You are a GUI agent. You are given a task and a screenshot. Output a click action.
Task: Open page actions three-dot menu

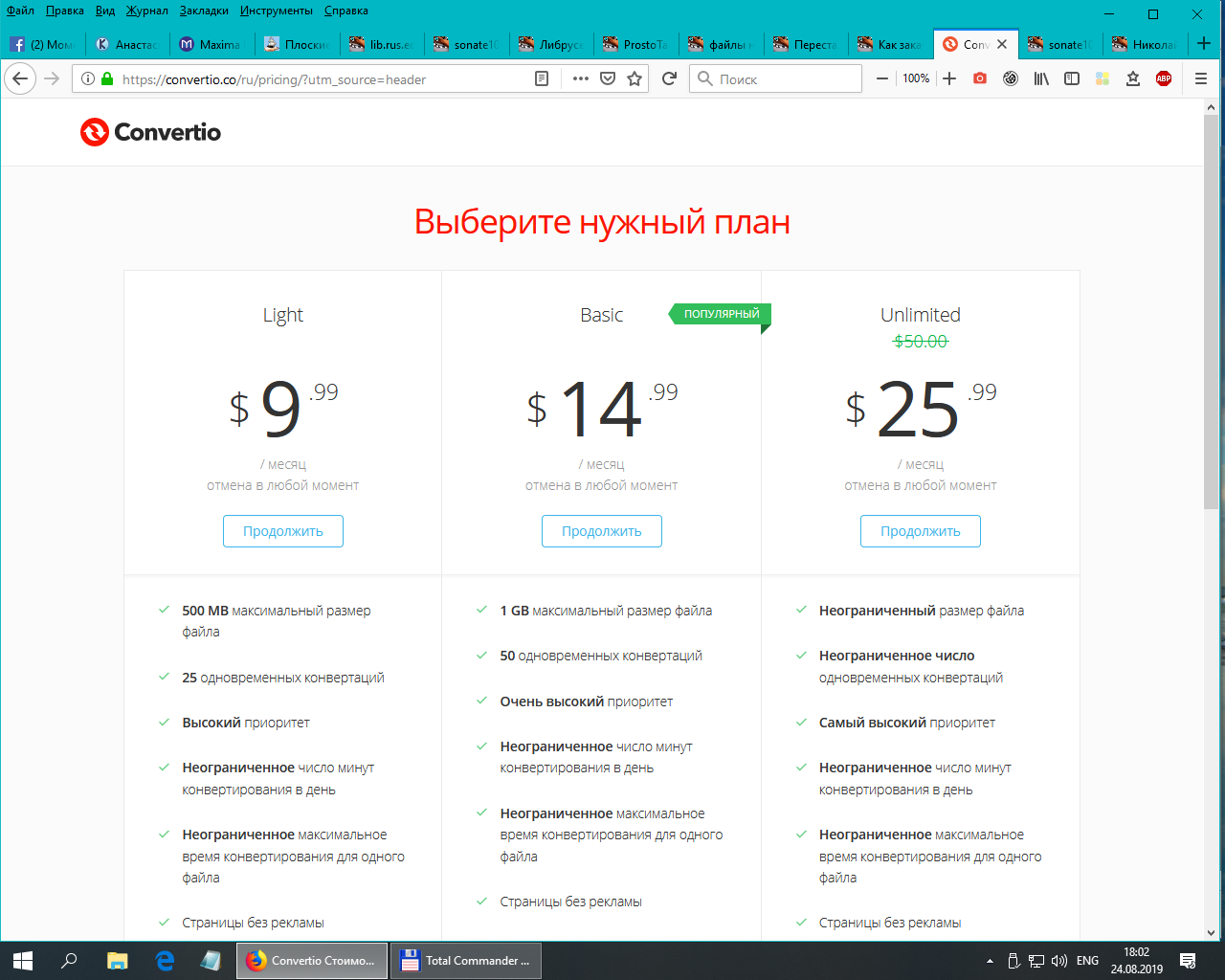580,78
